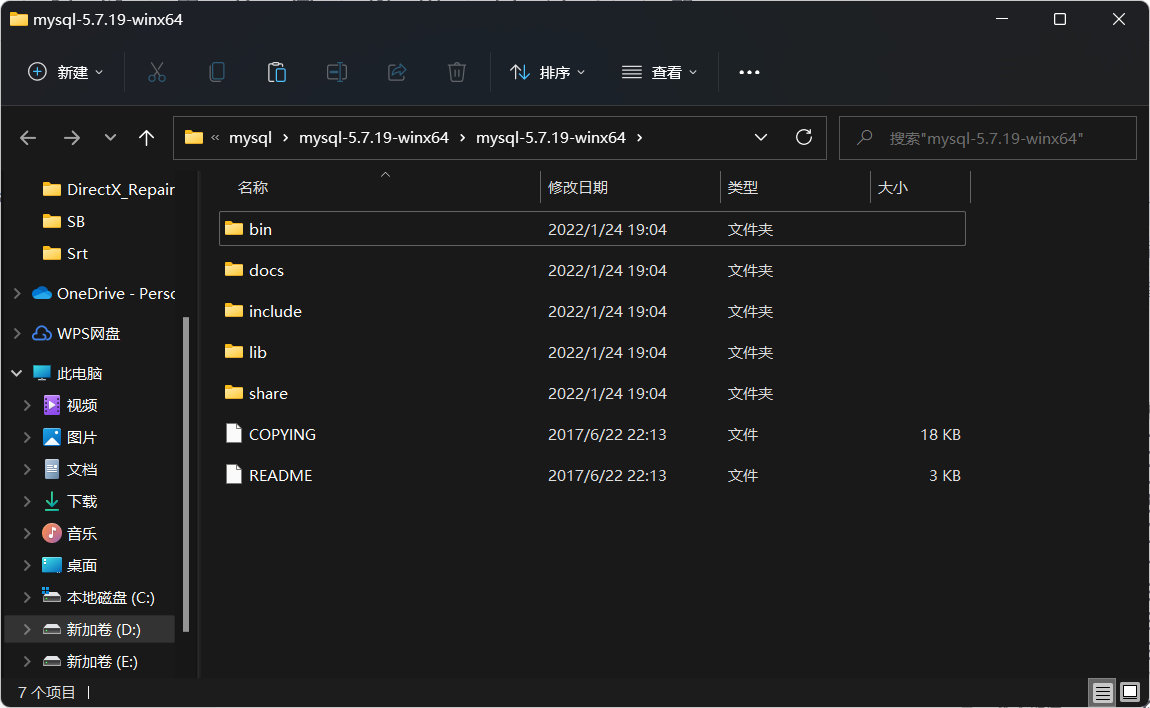Select 桌面 in the navigation pane
Image resolution: width=1150 pixels, height=708 pixels.
(x=81, y=566)
